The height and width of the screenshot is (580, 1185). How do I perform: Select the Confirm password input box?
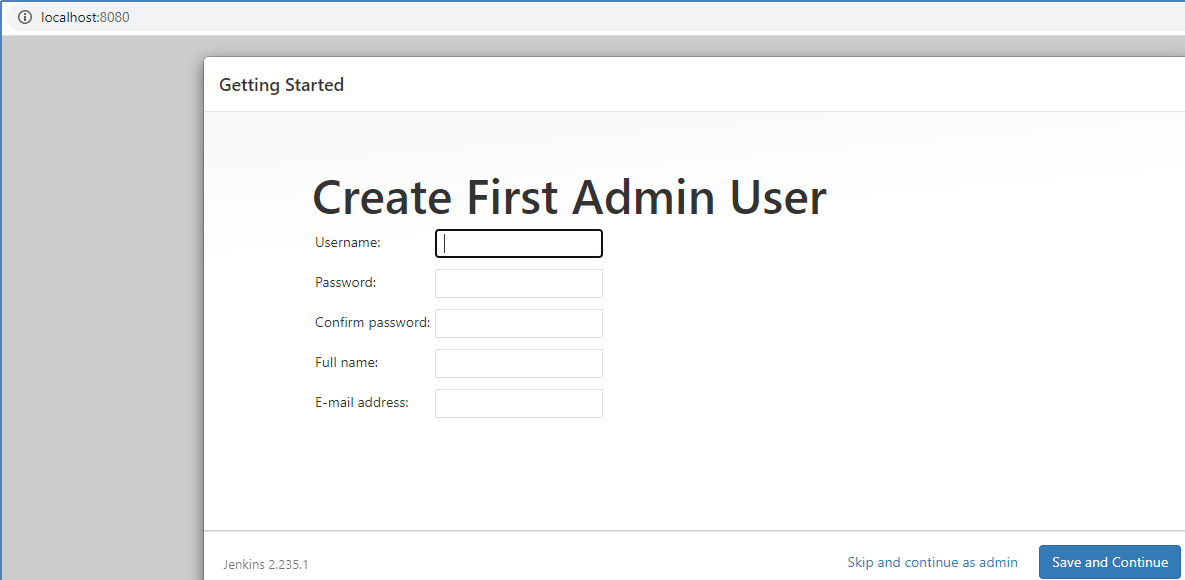coord(519,323)
